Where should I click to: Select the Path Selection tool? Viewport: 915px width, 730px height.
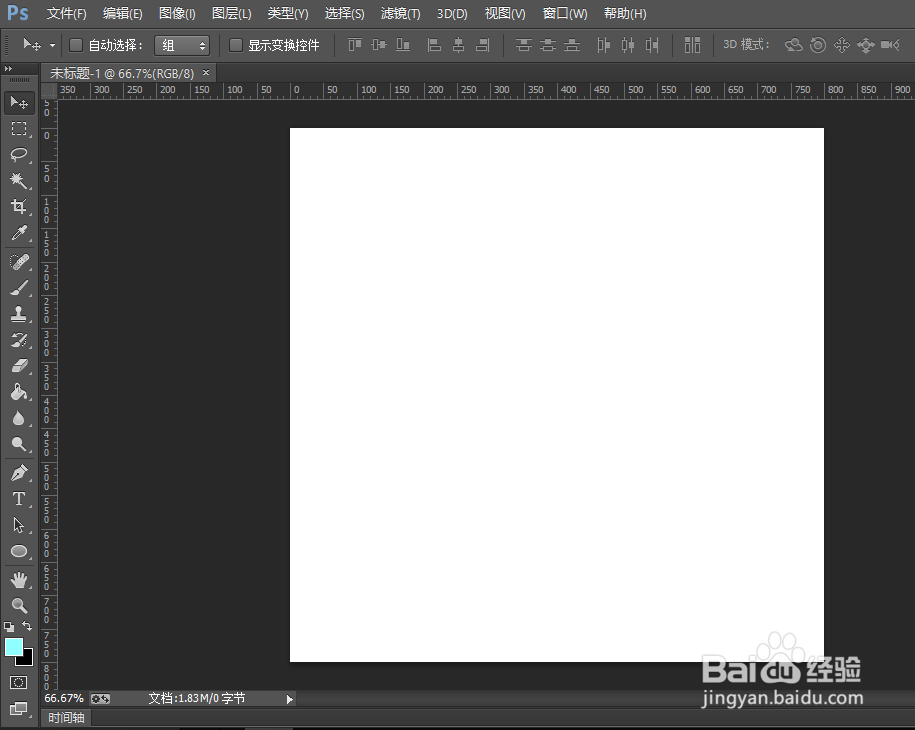(x=19, y=525)
